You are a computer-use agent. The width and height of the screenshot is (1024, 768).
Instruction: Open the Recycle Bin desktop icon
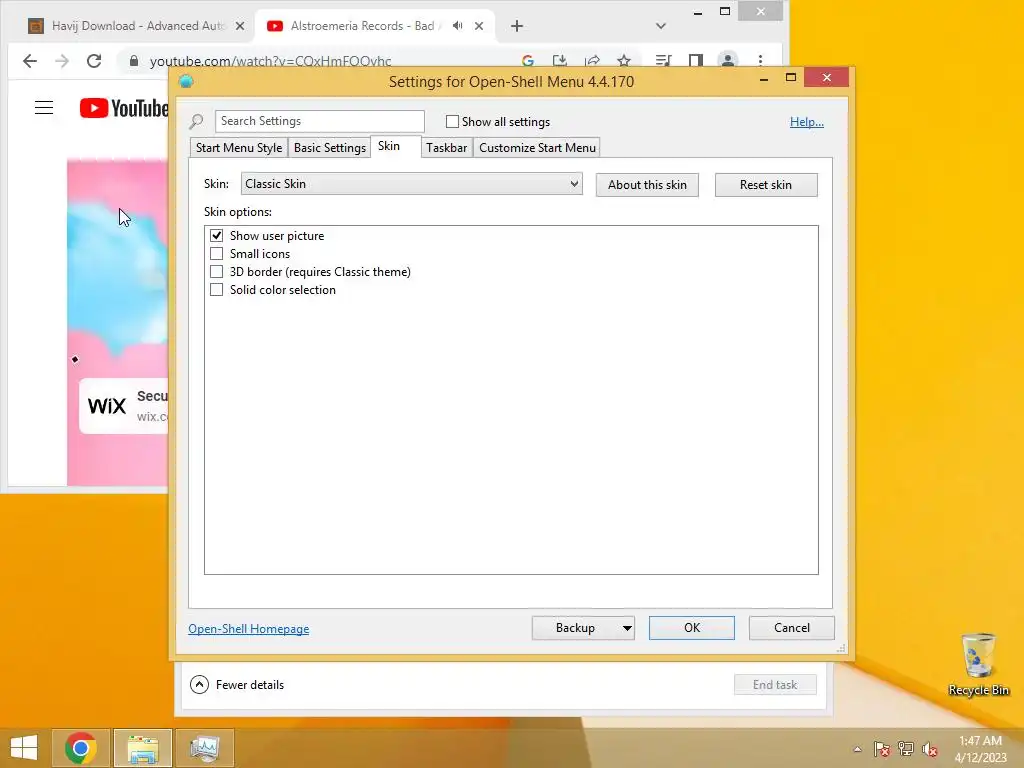point(978,665)
